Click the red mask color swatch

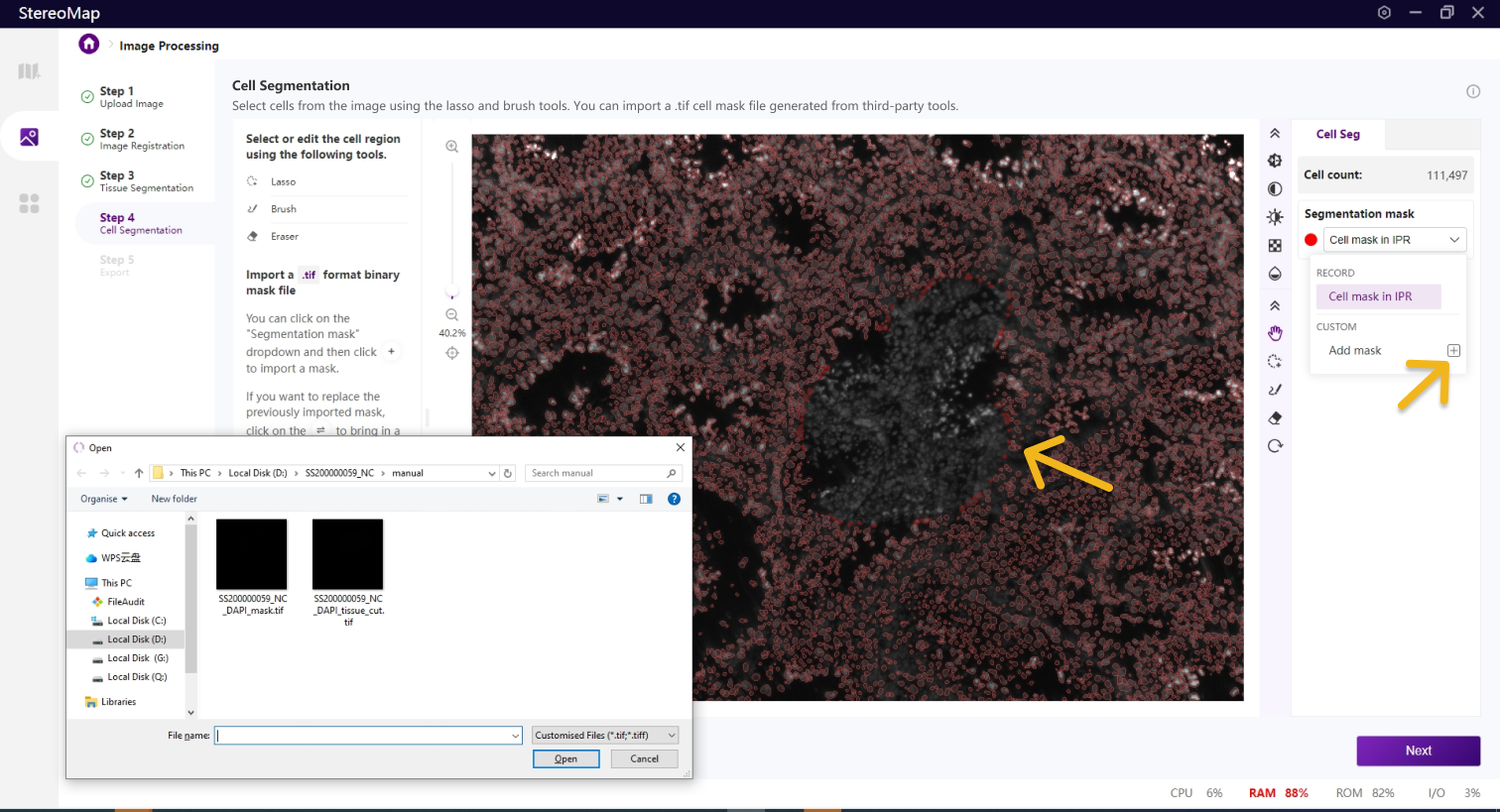pyautogui.click(x=1311, y=240)
